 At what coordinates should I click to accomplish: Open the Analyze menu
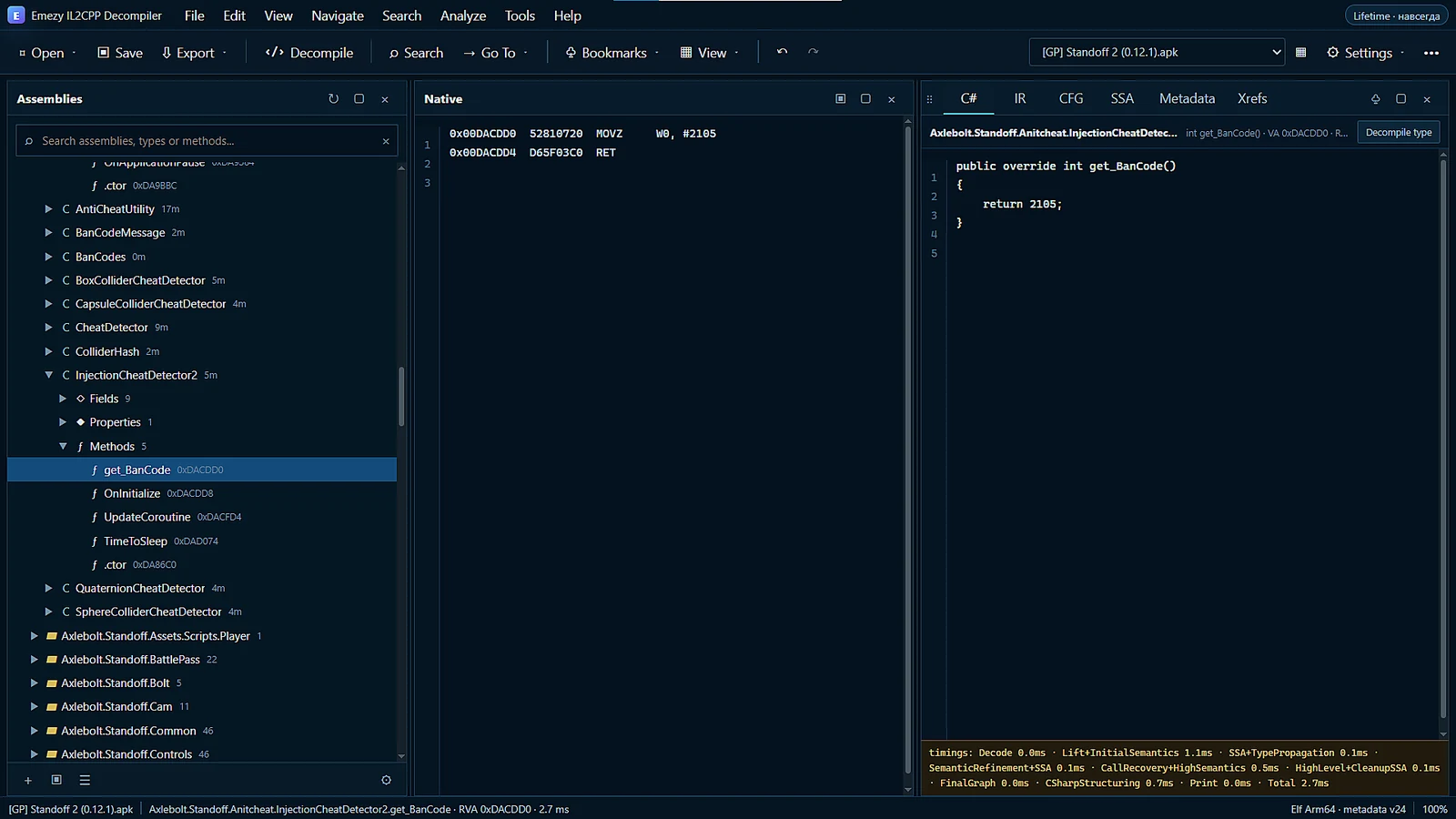(x=463, y=15)
